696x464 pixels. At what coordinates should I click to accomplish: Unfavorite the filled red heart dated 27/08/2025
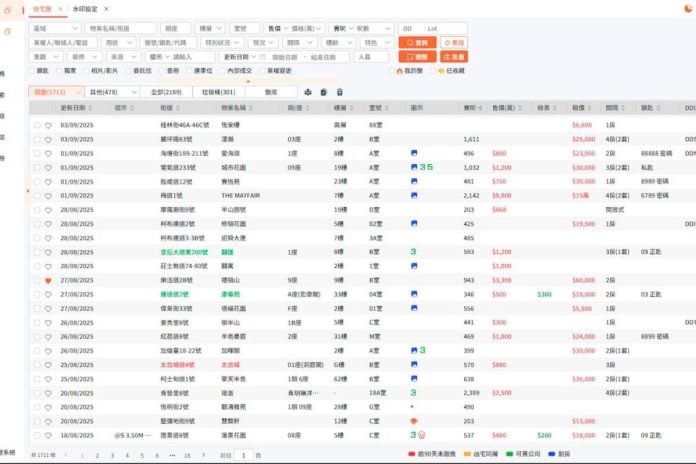point(48,281)
